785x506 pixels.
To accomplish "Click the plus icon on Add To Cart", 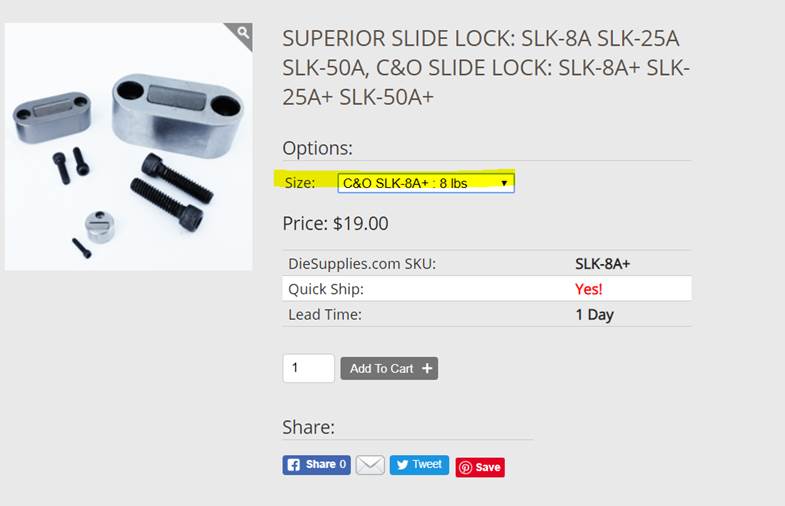I will pos(427,369).
